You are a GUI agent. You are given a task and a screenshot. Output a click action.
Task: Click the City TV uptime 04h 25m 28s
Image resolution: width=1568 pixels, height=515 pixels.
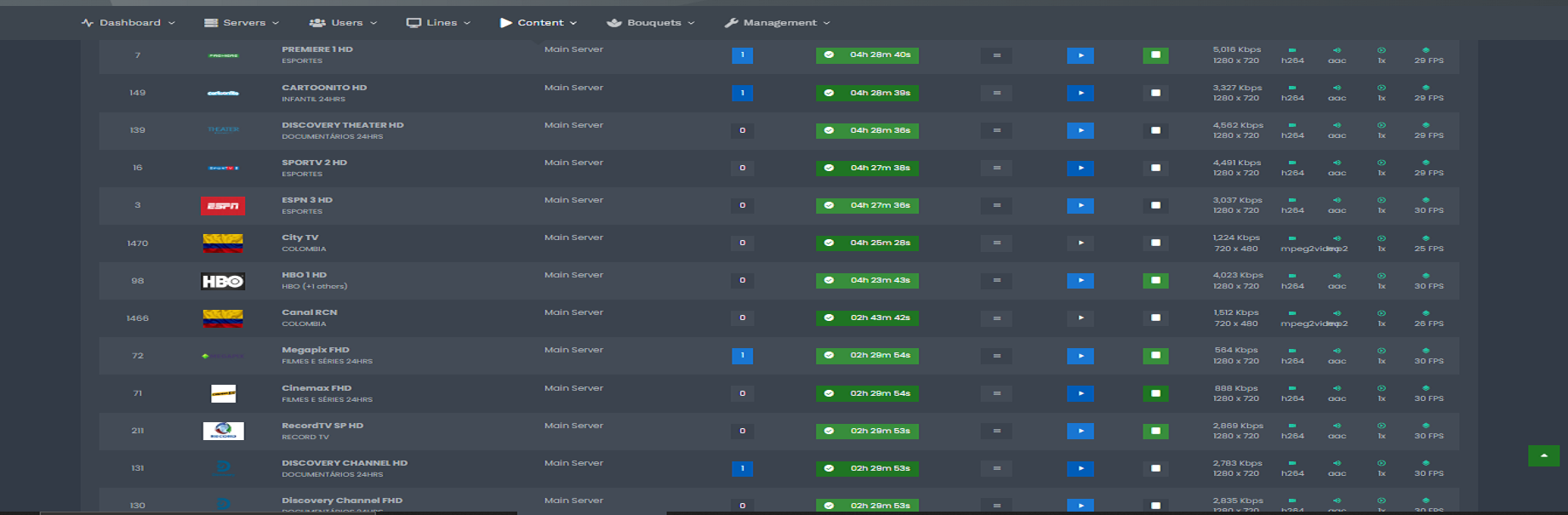(x=867, y=243)
